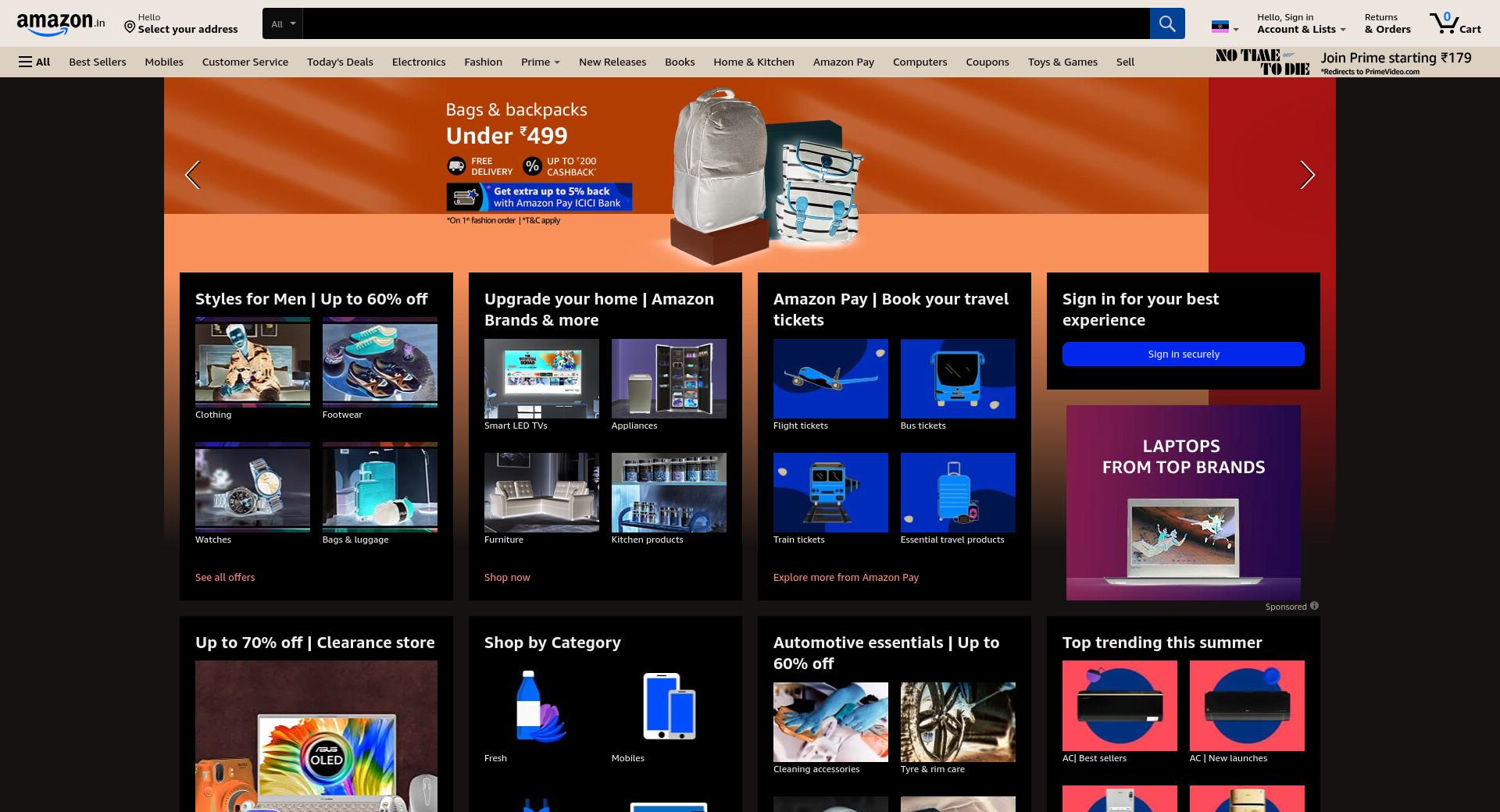Open the Bus tickets tile
Screen dimensions: 1500x812
point(958,379)
